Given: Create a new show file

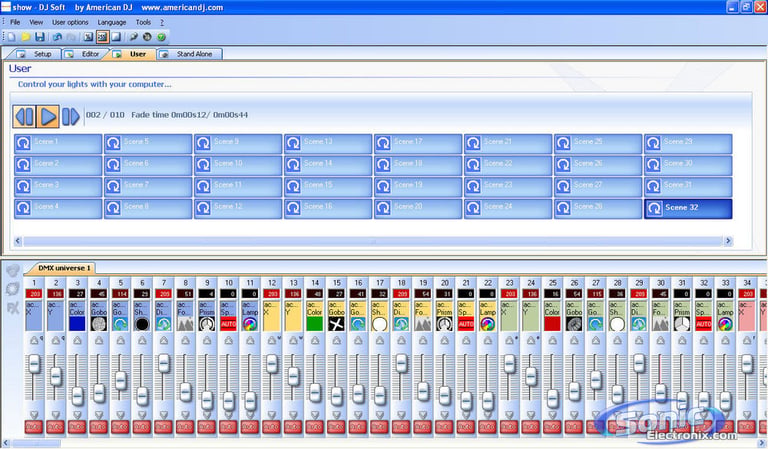Looking at the screenshot, I should 11,37.
